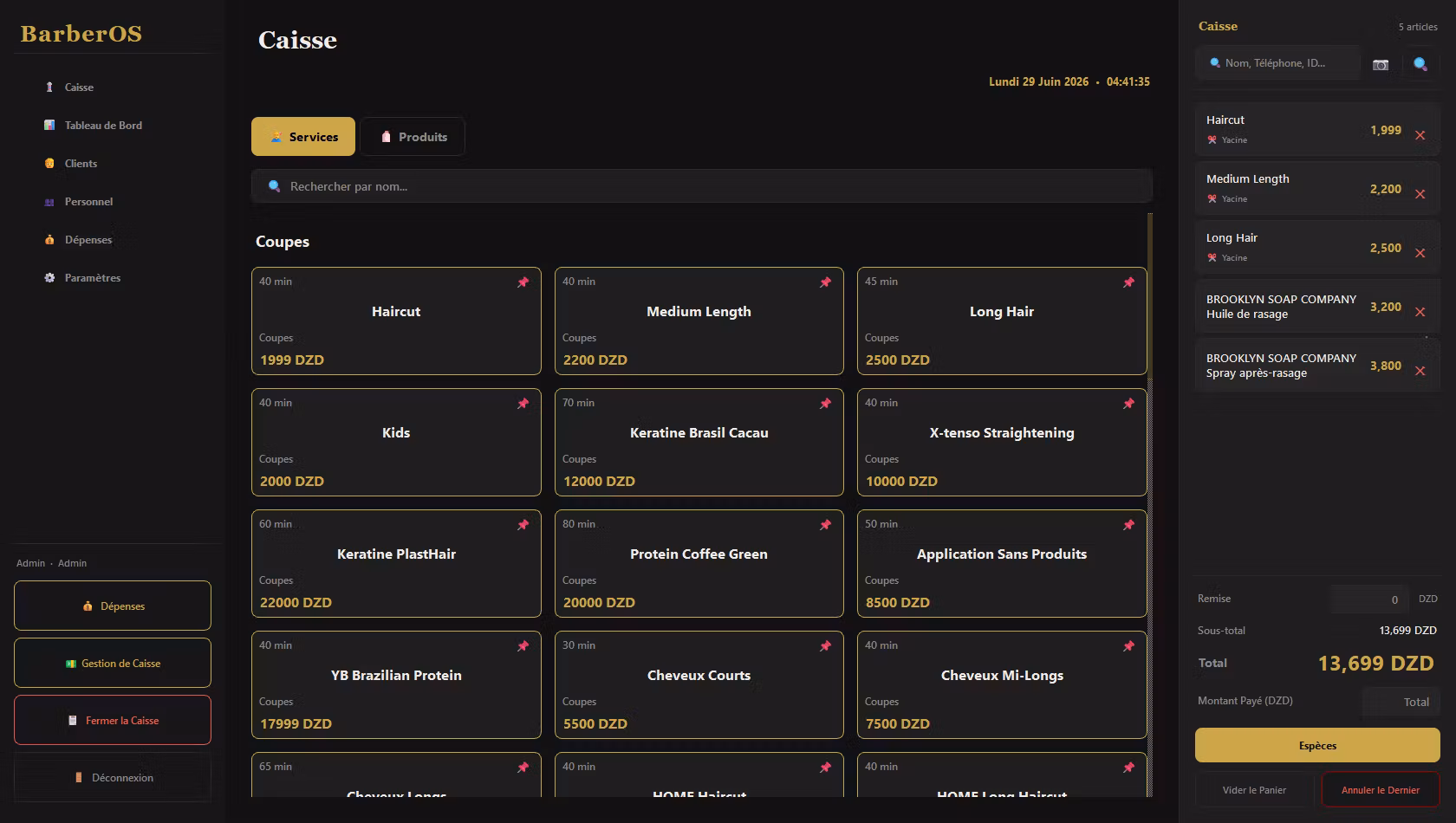Click Fermer la Caisse button
This screenshot has width=1456, height=823.
(x=113, y=720)
